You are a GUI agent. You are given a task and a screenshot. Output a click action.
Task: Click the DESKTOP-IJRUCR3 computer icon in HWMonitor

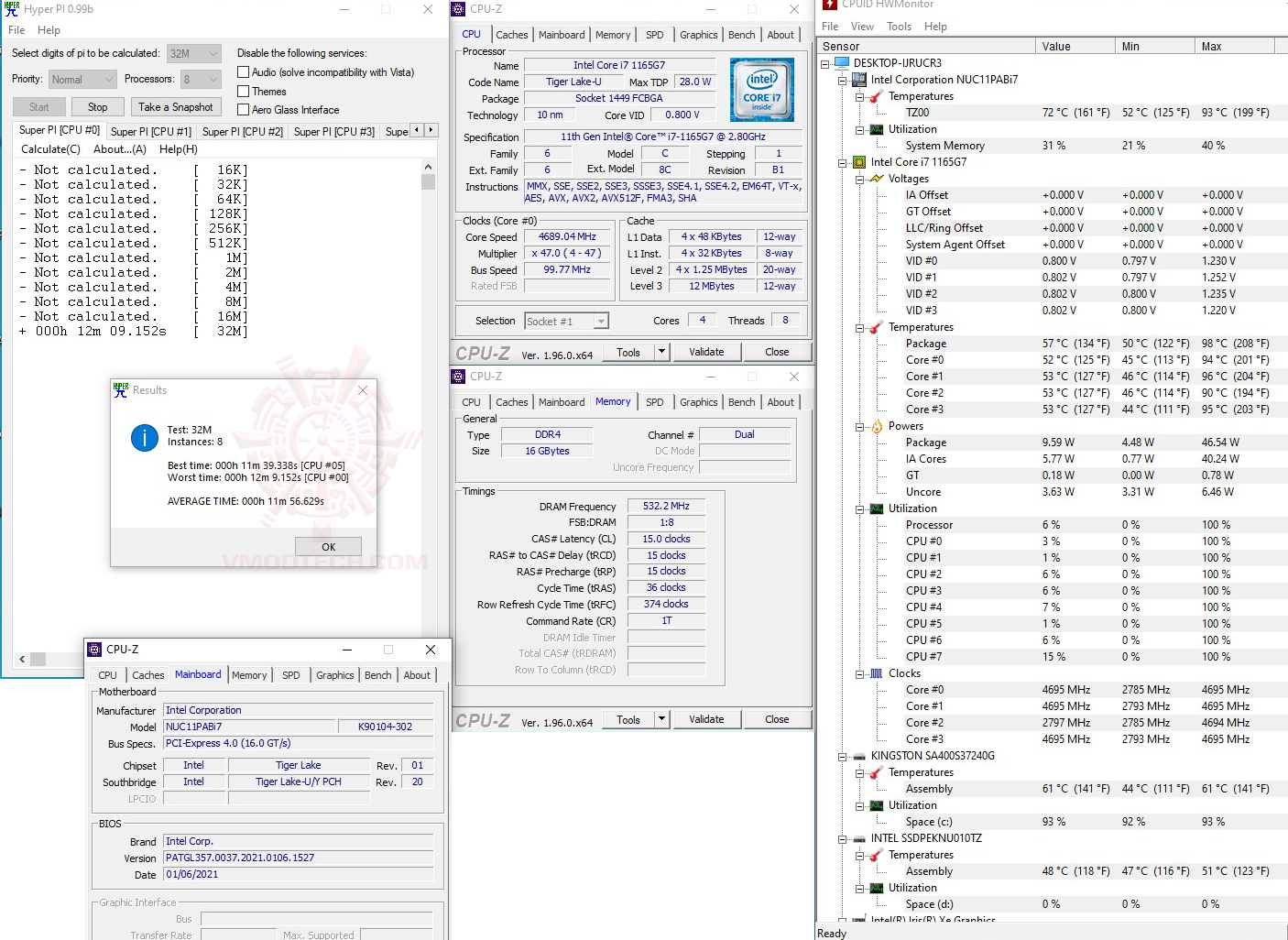tap(842, 63)
